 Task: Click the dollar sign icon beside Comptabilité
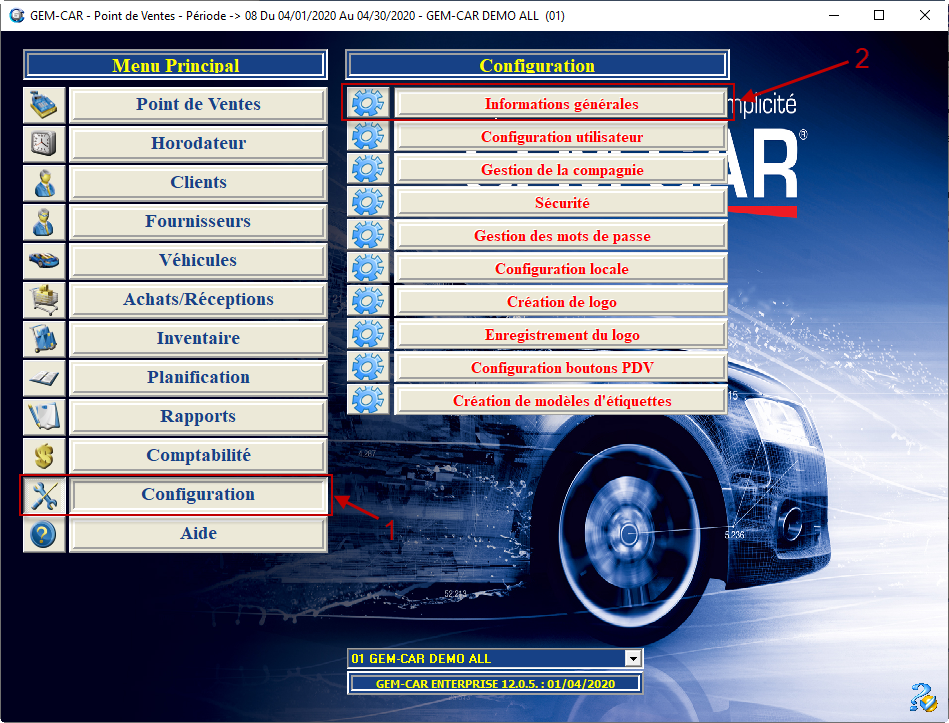pyautogui.click(x=44, y=456)
